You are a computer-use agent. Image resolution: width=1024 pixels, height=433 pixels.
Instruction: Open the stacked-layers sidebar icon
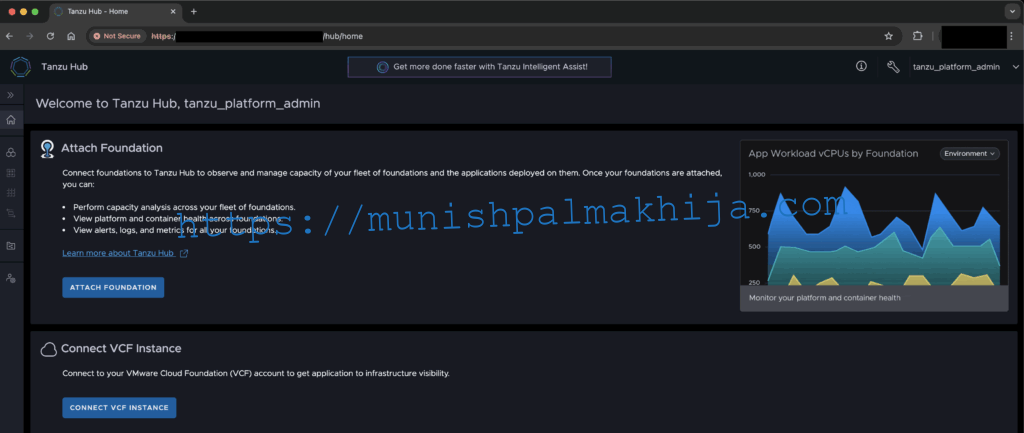click(x=10, y=214)
